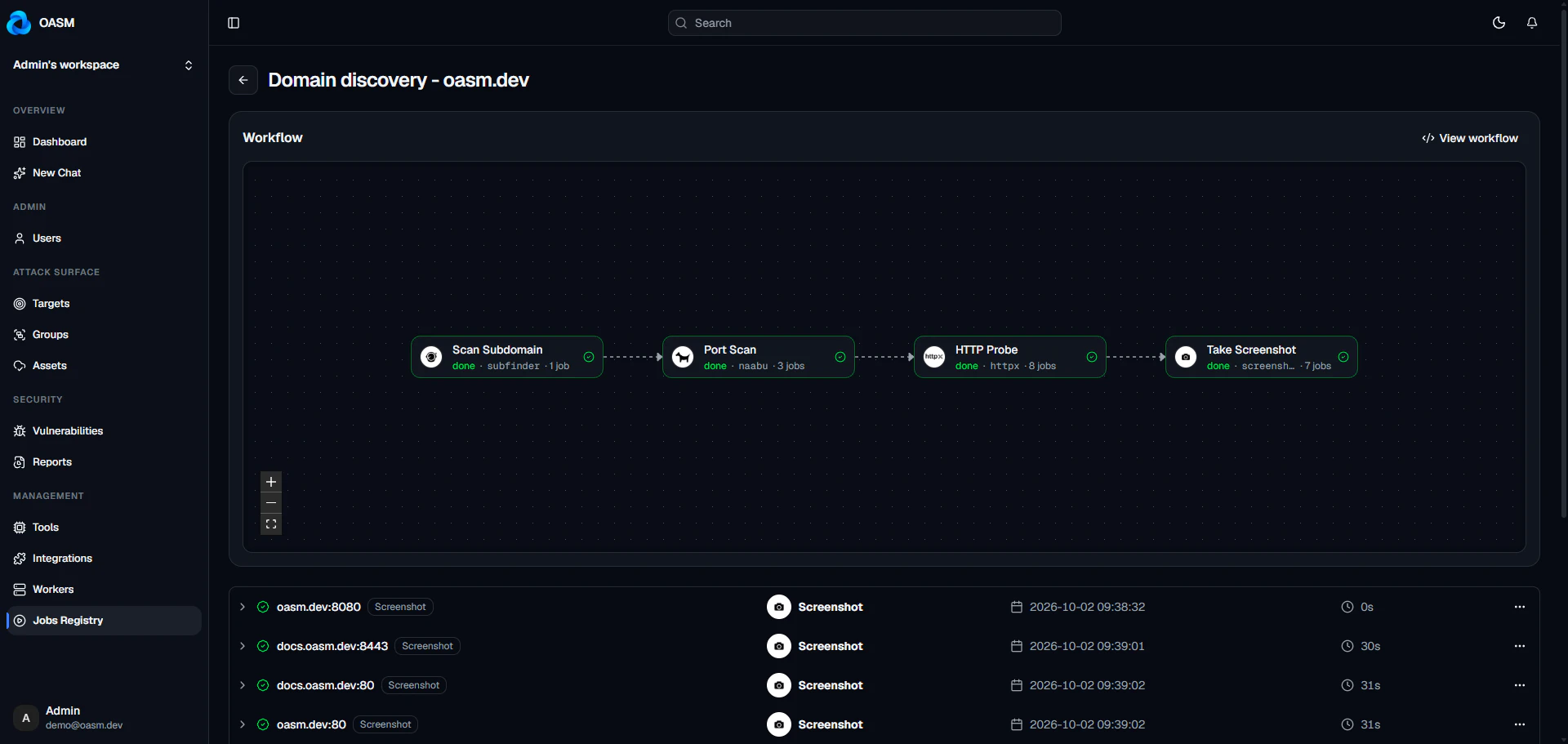1568x744 pixels.
Task: Open more options for oasm.dev:80
Action: point(1520,724)
